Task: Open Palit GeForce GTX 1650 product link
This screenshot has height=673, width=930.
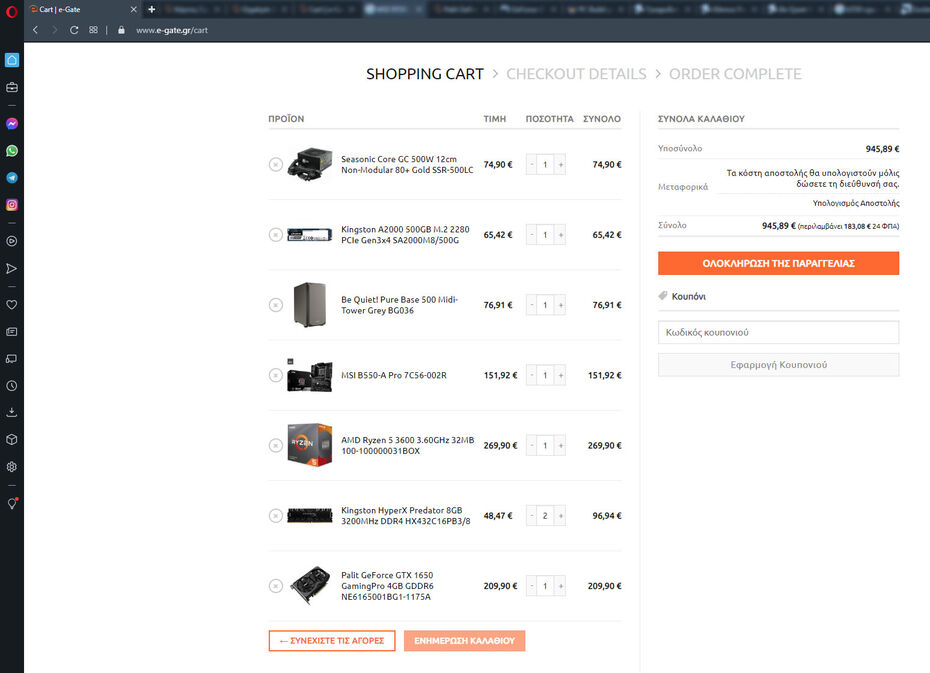Action: (387, 586)
